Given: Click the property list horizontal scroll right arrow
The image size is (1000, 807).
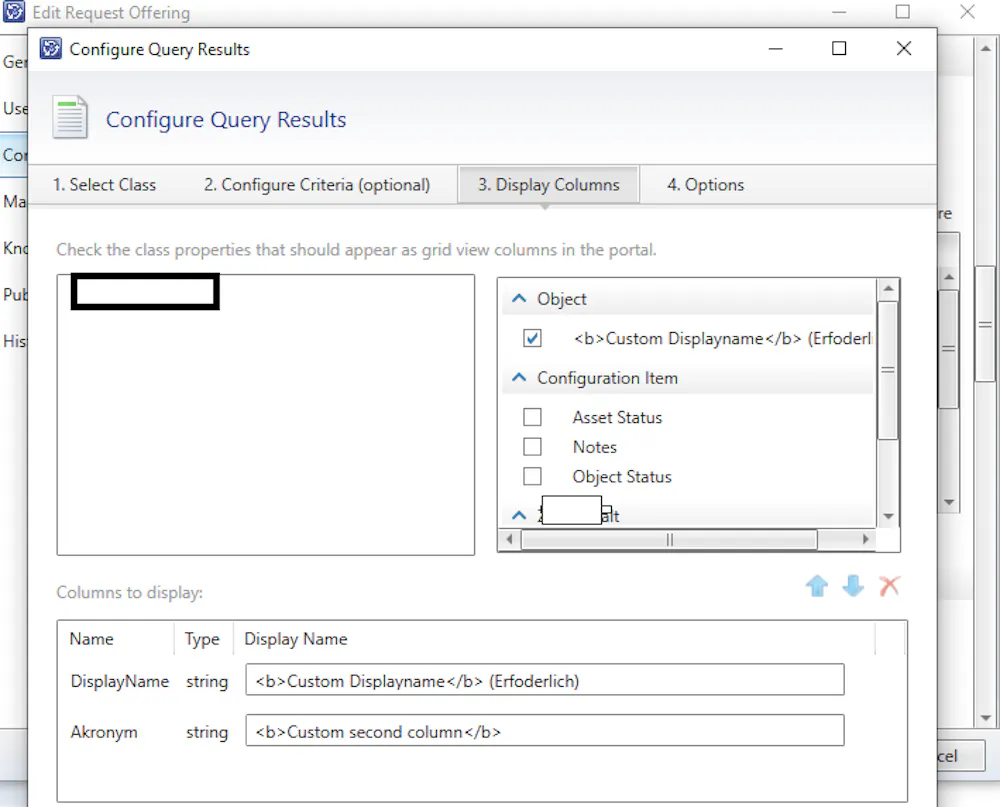Looking at the screenshot, I should point(865,539).
